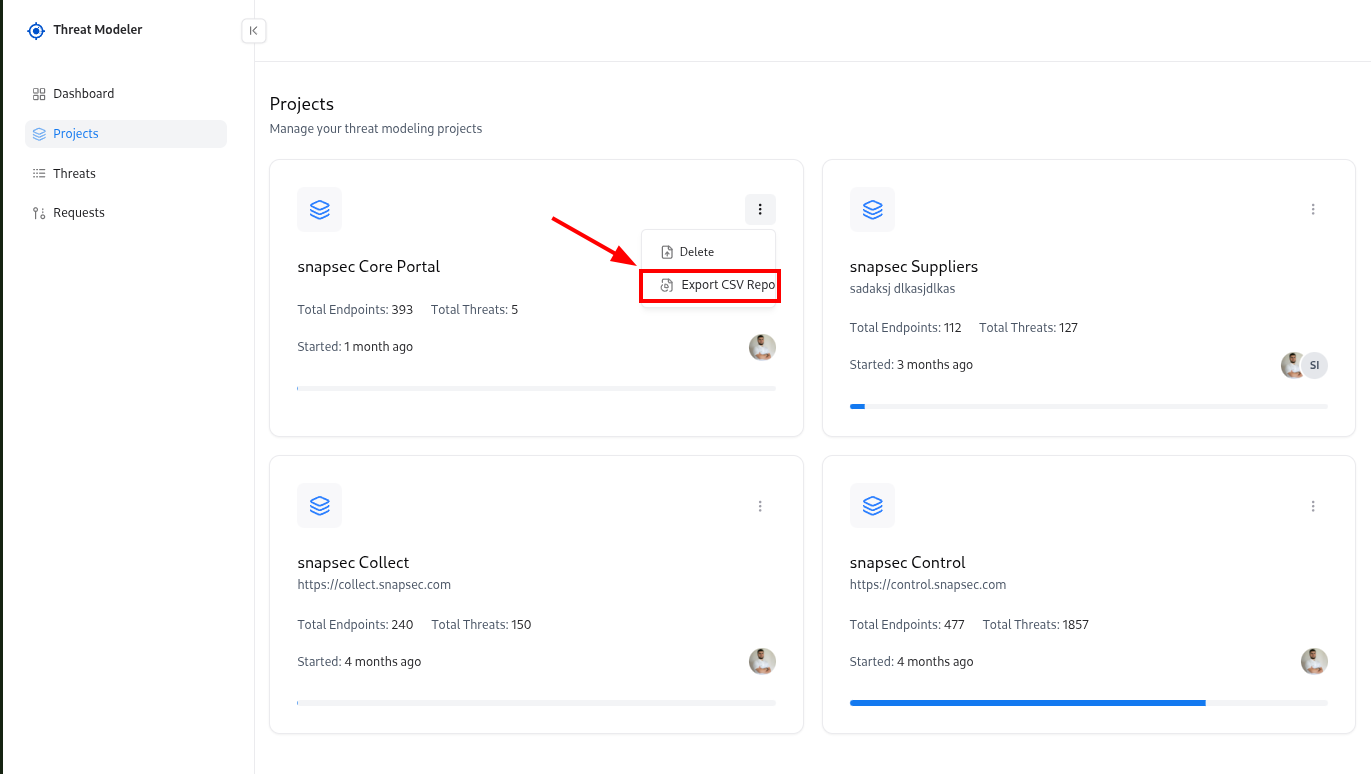
Task: Click the Dashboard grid icon in sidebar
Action: point(39,94)
